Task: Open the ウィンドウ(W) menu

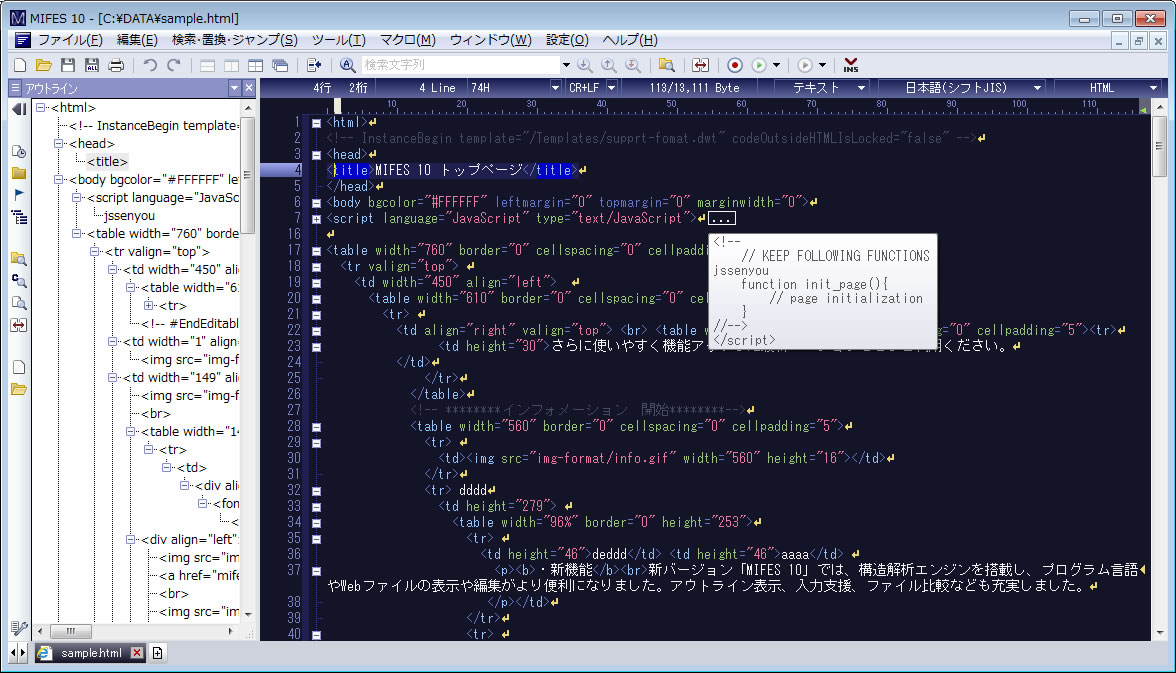Action: pos(490,40)
